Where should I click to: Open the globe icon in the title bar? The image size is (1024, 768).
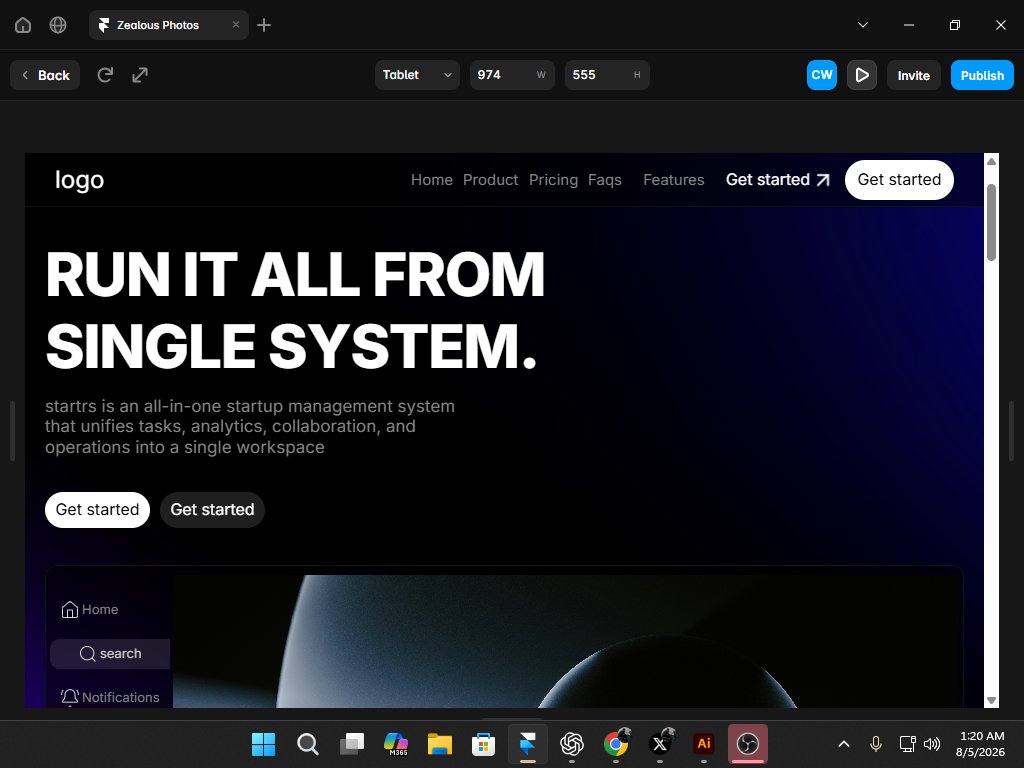coord(58,25)
